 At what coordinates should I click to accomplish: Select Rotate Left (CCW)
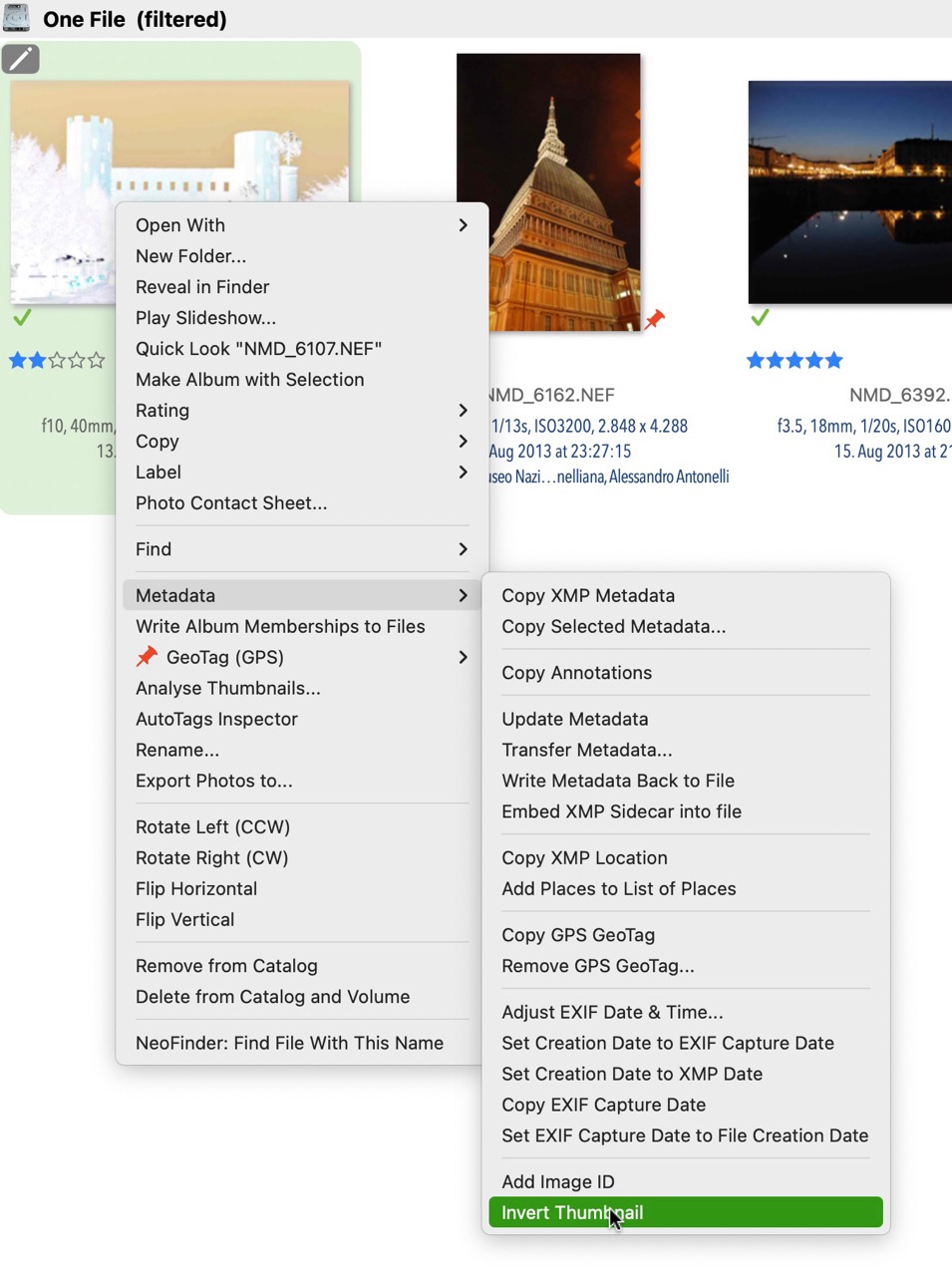(x=212, y=826)
